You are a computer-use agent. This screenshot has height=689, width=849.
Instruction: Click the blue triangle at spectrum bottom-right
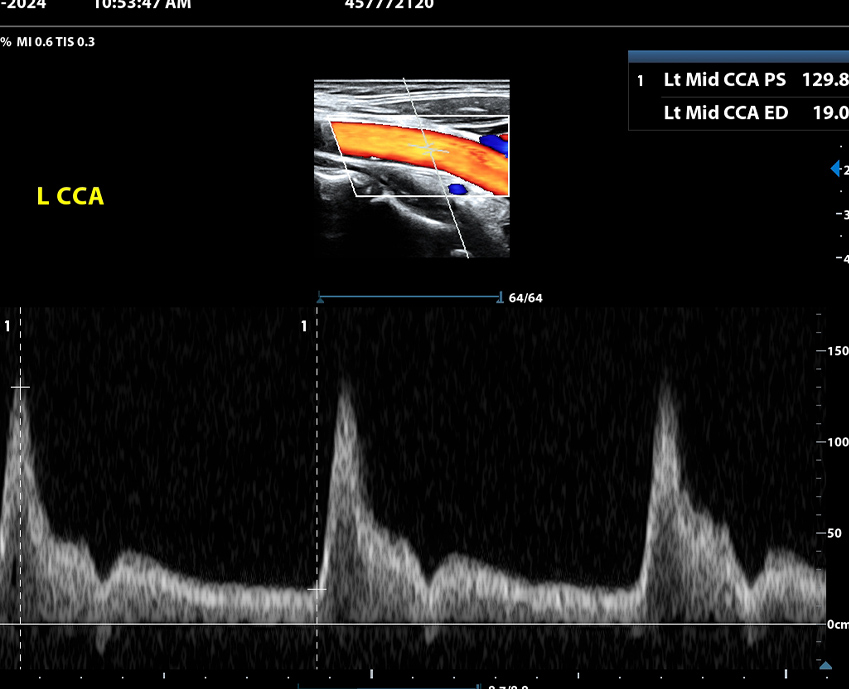click(825, 665)
